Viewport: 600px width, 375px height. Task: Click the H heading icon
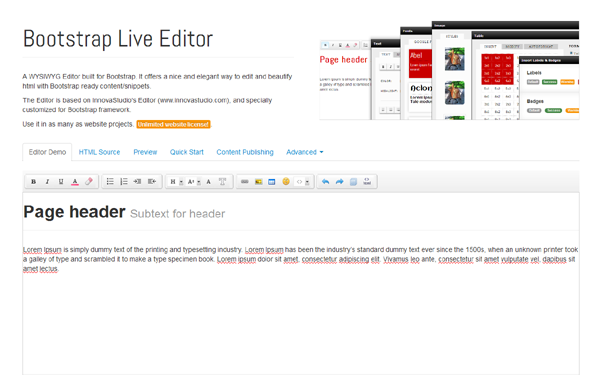(173, 182)
